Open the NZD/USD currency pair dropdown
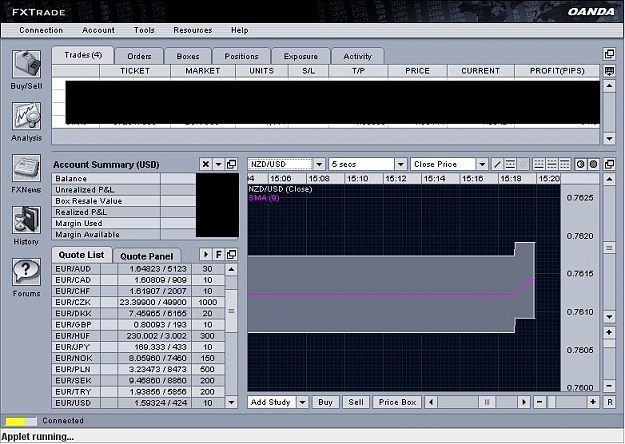 click(319, 164)
